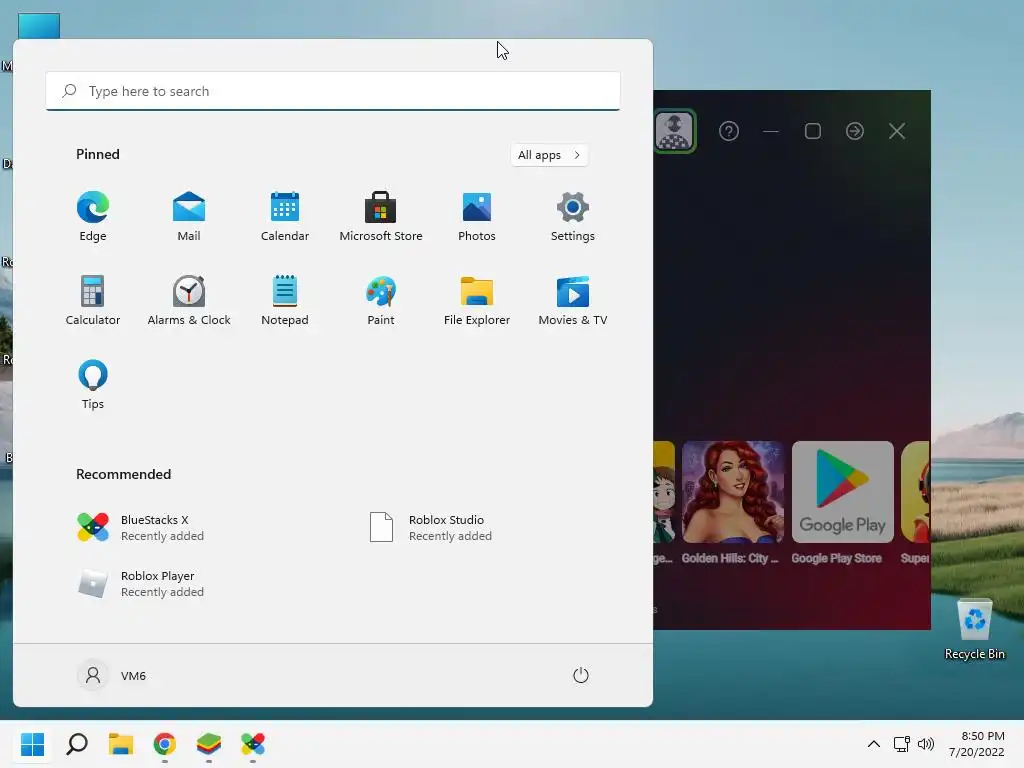Open File Explorer pinned app
Viewport: 1024px width, 768px height.
point(477,300)
